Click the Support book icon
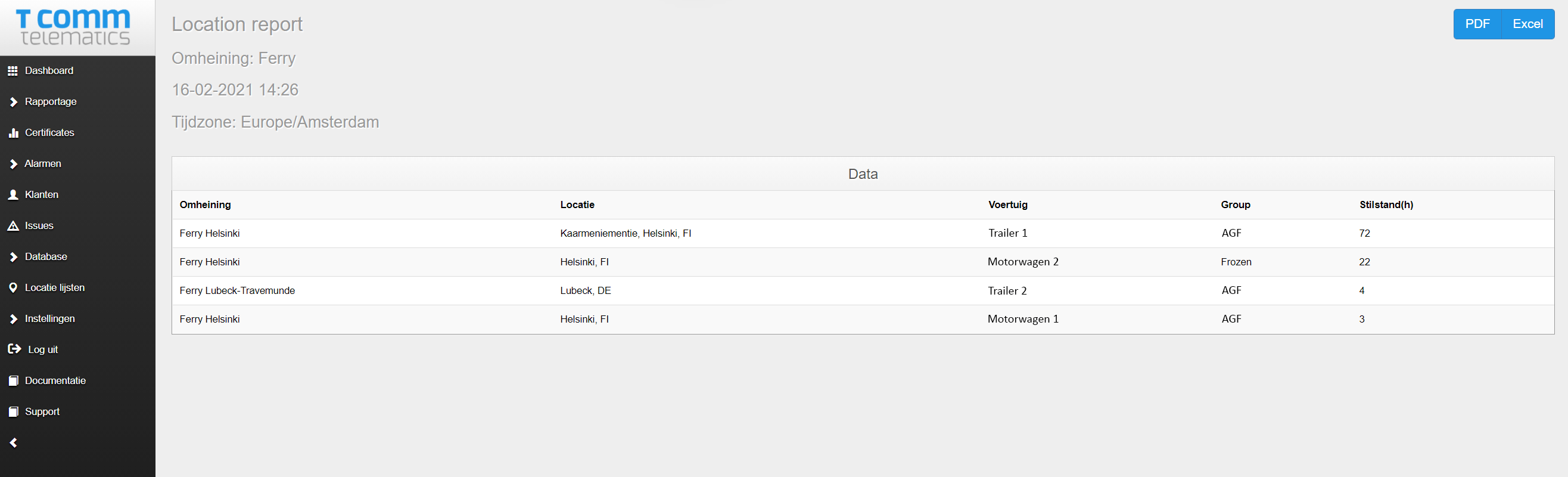Viewport: 1568px width, 477px height. pyautogui.click(x=13, y=412)
